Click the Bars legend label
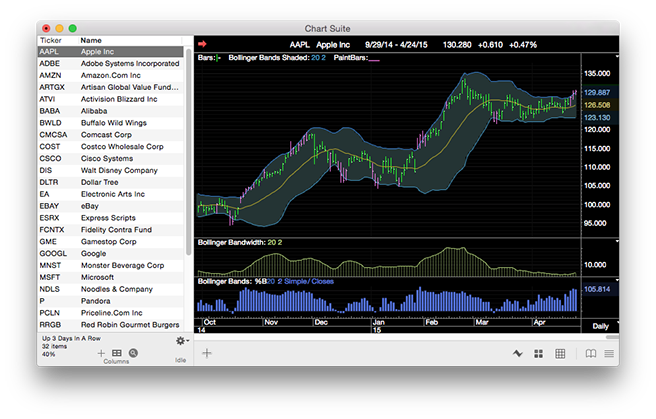This screenshot has height=419, width=656. [x=206, y=58]
